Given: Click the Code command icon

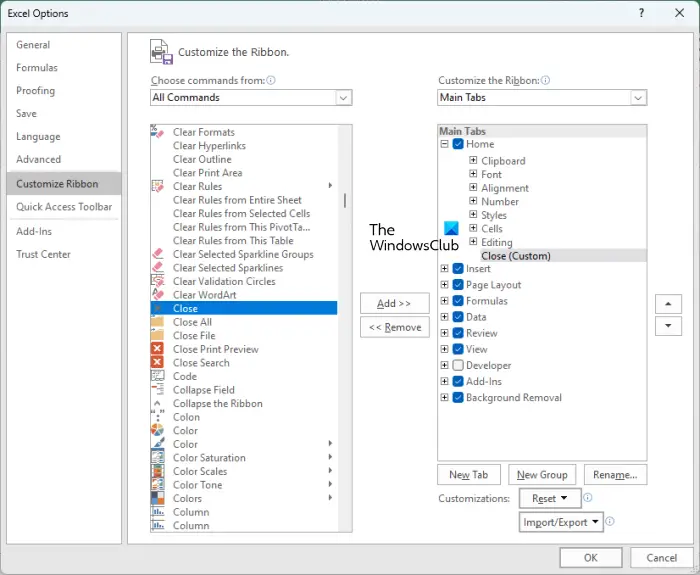Looking at the screenshot, I should tap(157, 376).
